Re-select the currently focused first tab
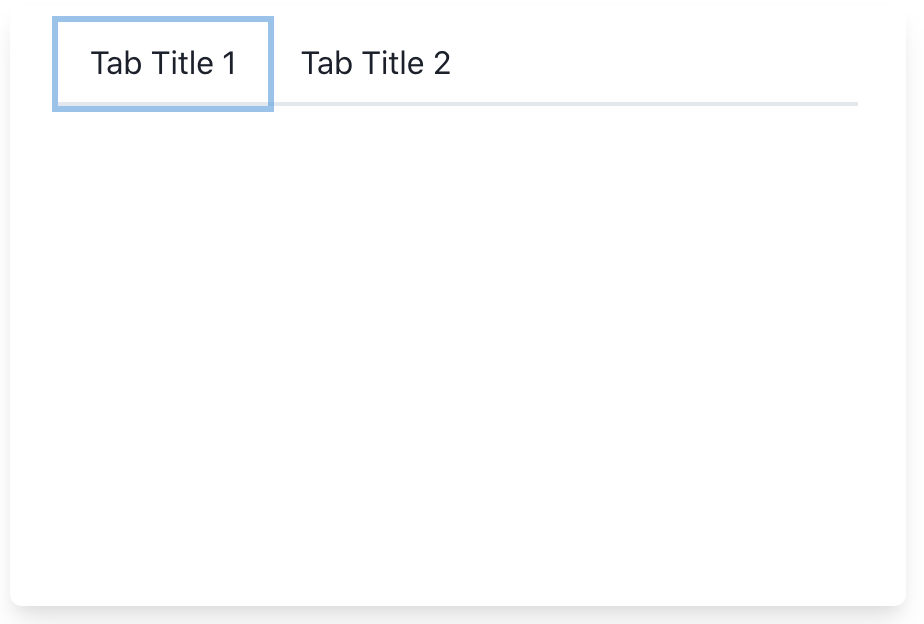This screenshot has width=924, height=624. click(x=162, y=63)
